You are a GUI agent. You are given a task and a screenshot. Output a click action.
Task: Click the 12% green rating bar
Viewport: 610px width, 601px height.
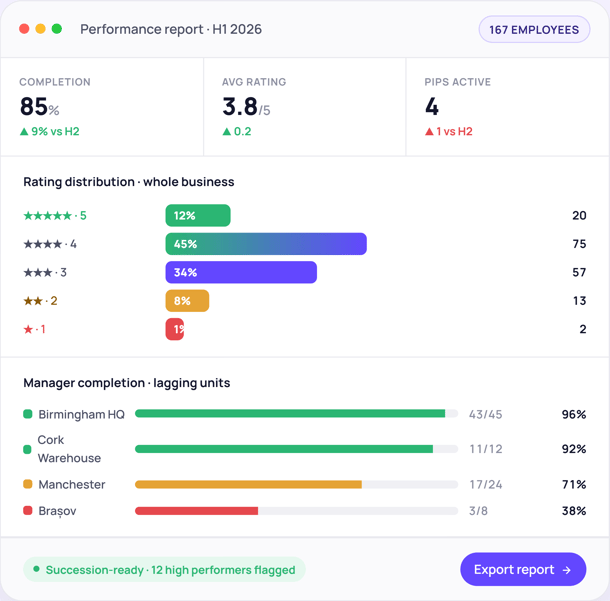[x=198, y=215]
